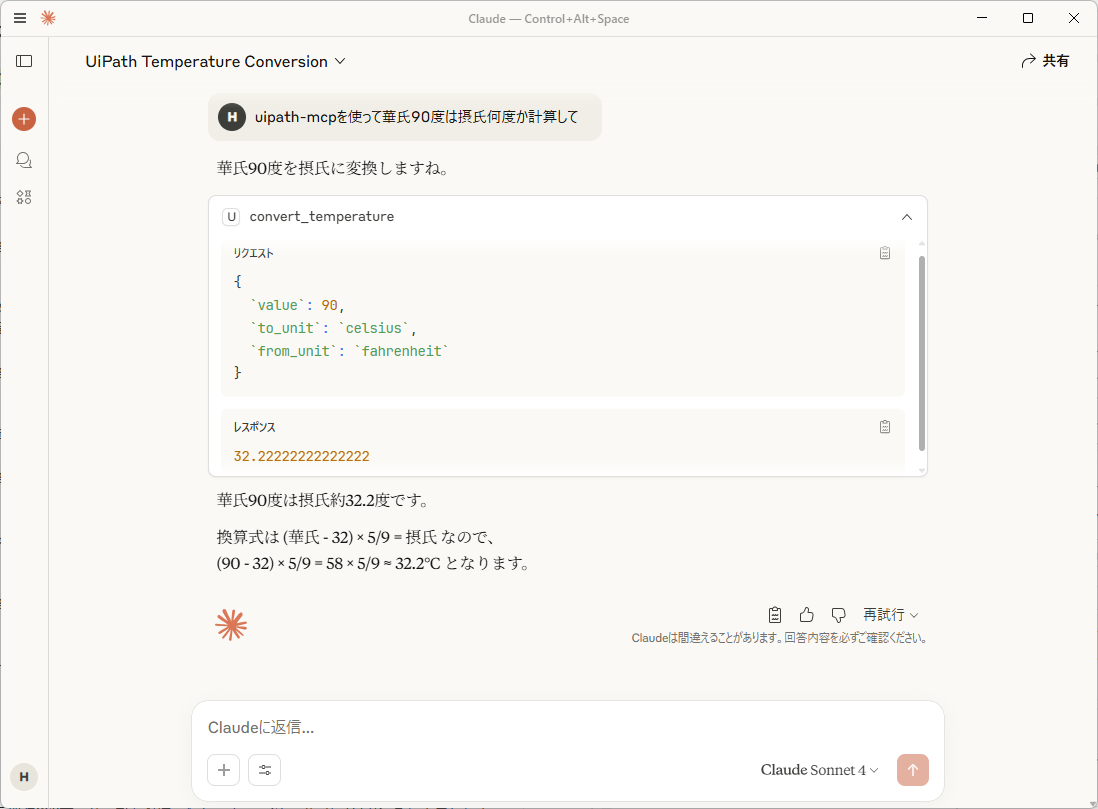Click the 華氏90度を摂氏に変換しますね text
The width and height of the screenshot is (1098, 809).
tap(333, 168)
